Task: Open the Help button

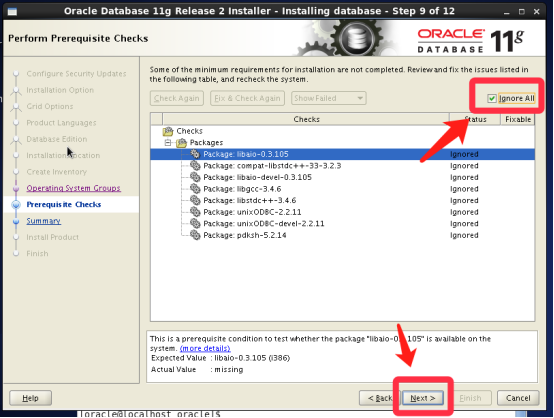Action: (30, 398)
